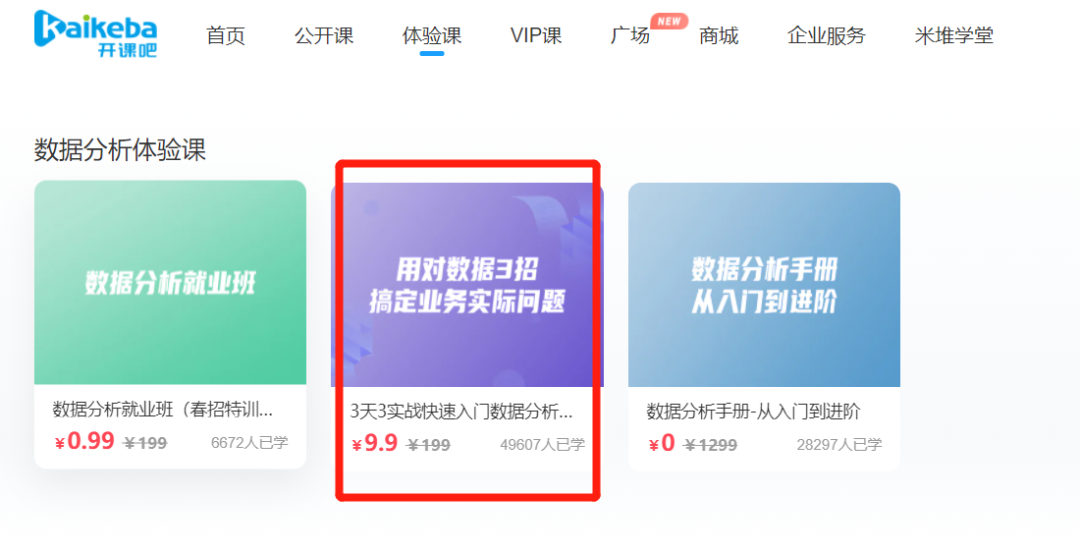
Task: Open the purple 用对数据3招 course thumbnail
Action: [x=467, y=285]
